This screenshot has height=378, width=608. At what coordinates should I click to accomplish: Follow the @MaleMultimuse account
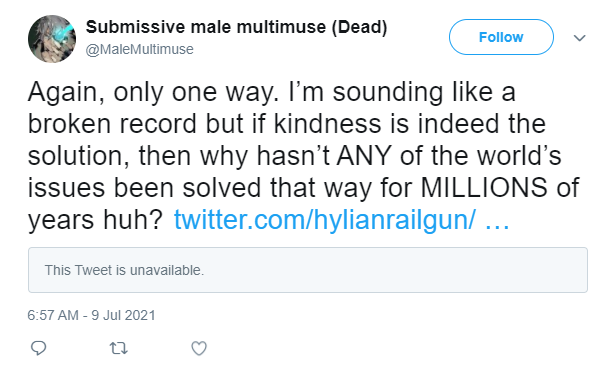501,37
